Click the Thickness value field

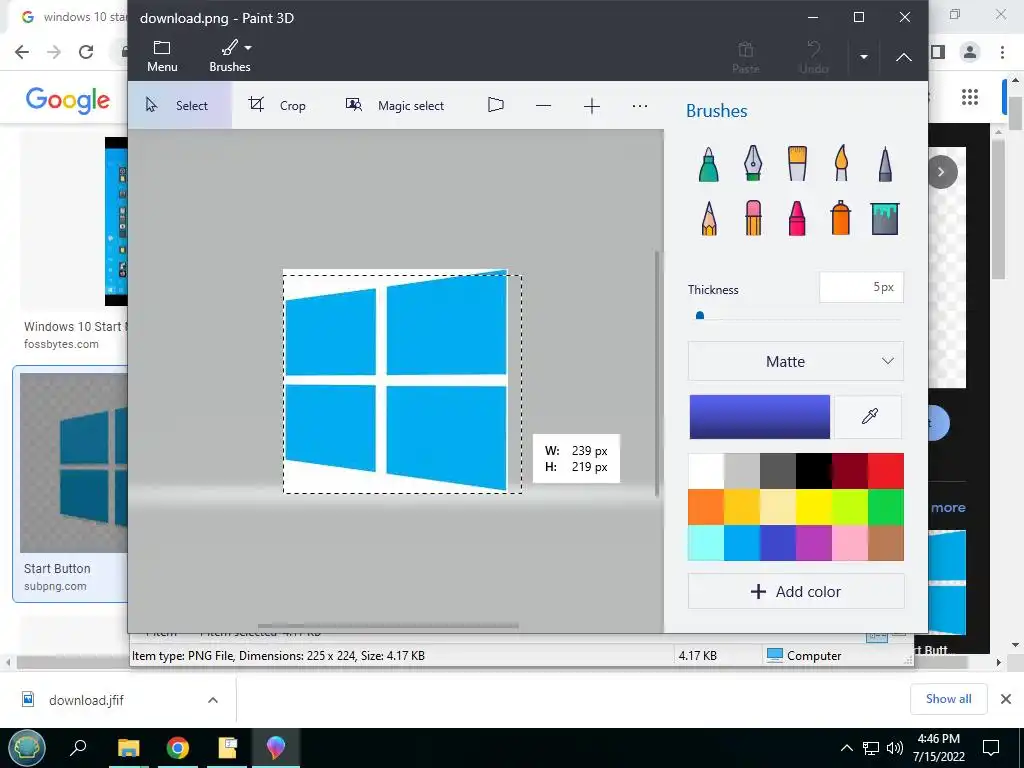pyautogui.click(x=861, y=287)
